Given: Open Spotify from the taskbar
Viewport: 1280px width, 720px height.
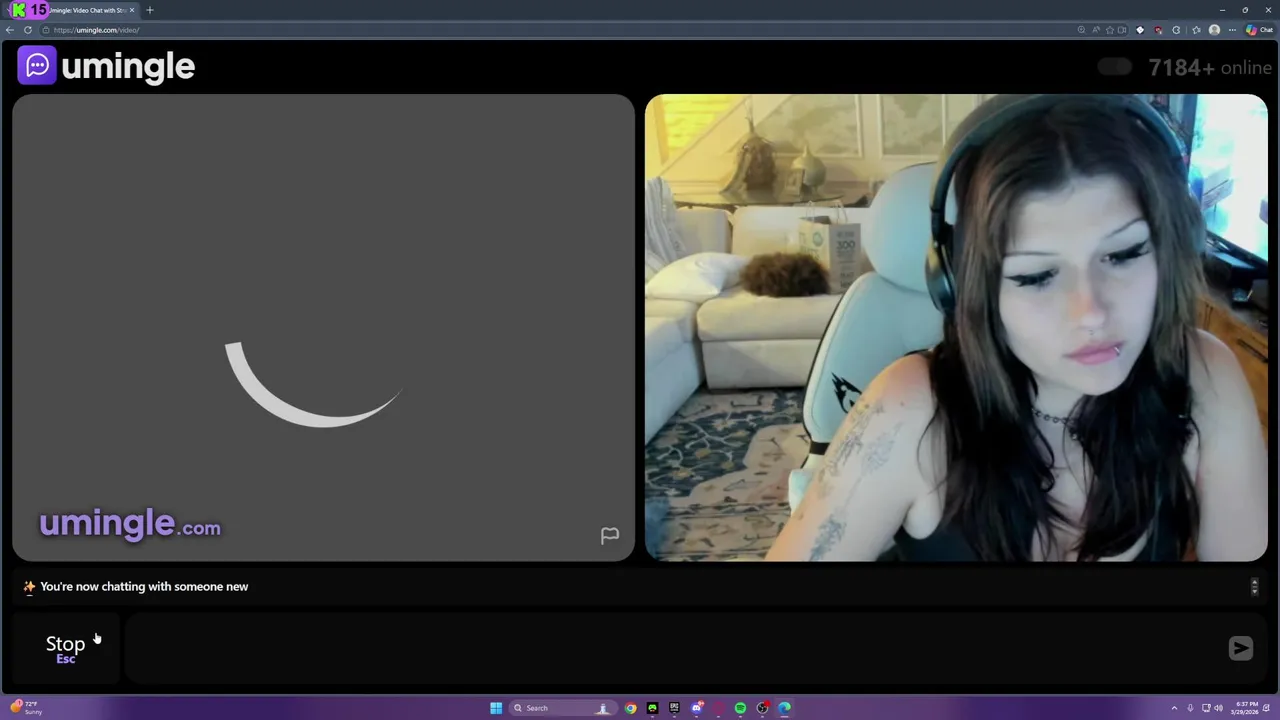Looking at the screenshot, I should pos(740,708).
